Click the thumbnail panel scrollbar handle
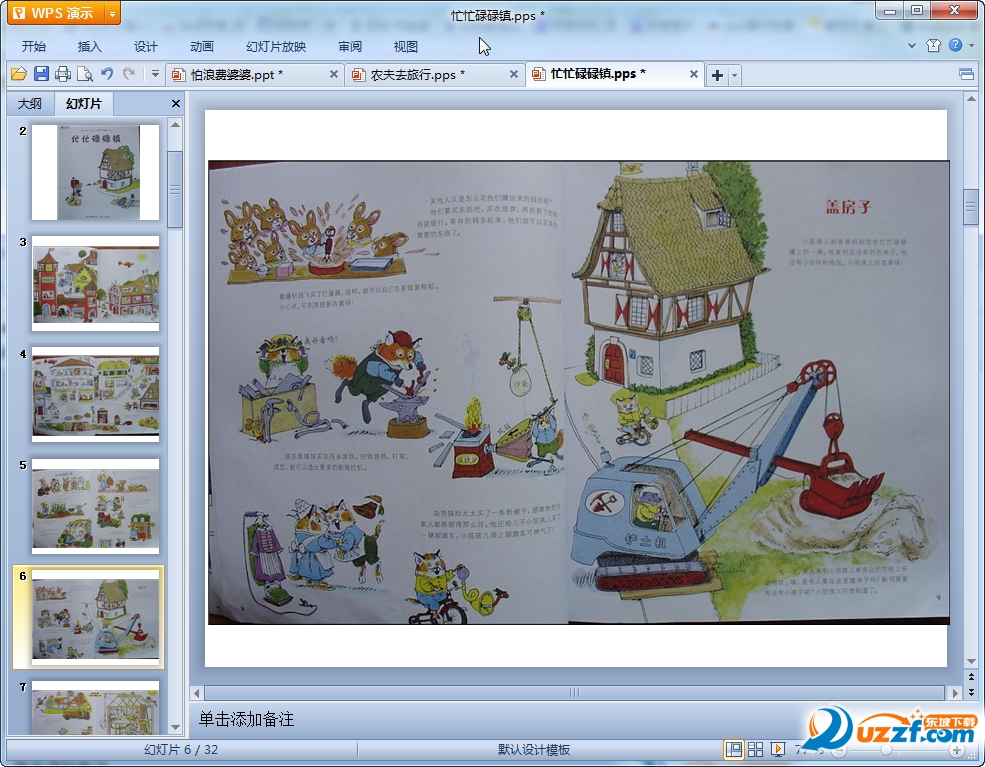The image size is (985, 767). 175,189
